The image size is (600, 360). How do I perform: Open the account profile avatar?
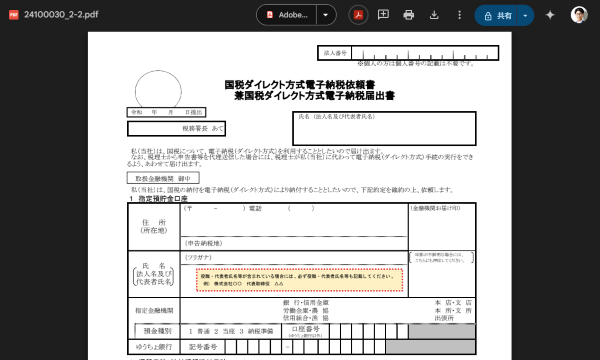pyautogui.click(x=579, y=15)
